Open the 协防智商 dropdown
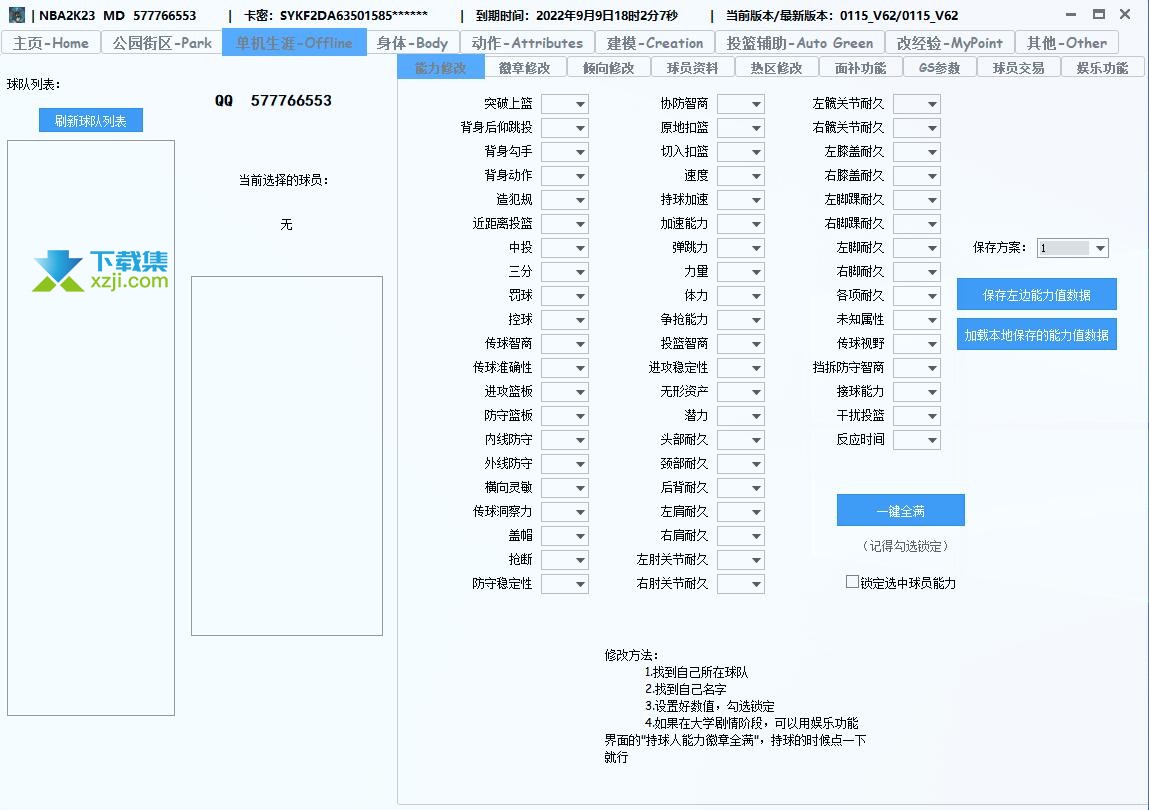This screenshot has height=810, width=1149. click(x=741, y=104)
